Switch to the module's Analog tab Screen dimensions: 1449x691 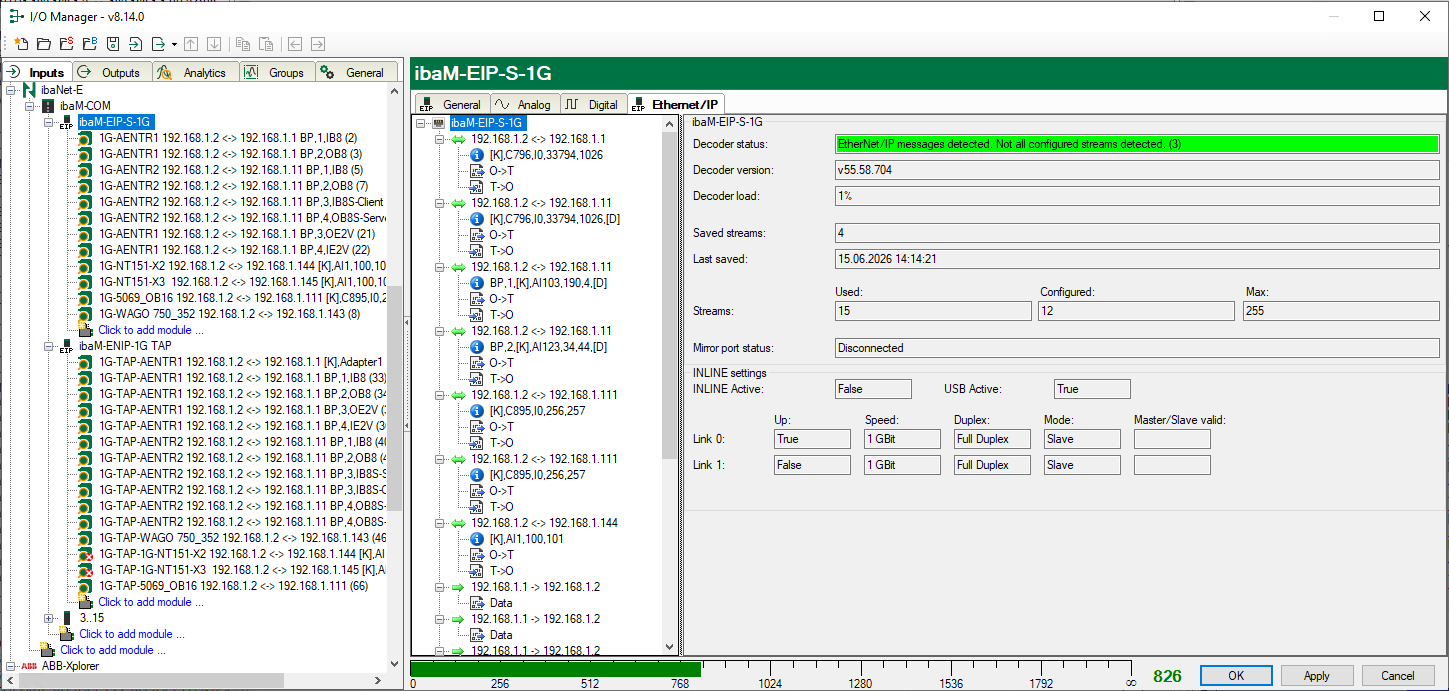[524, 104]
